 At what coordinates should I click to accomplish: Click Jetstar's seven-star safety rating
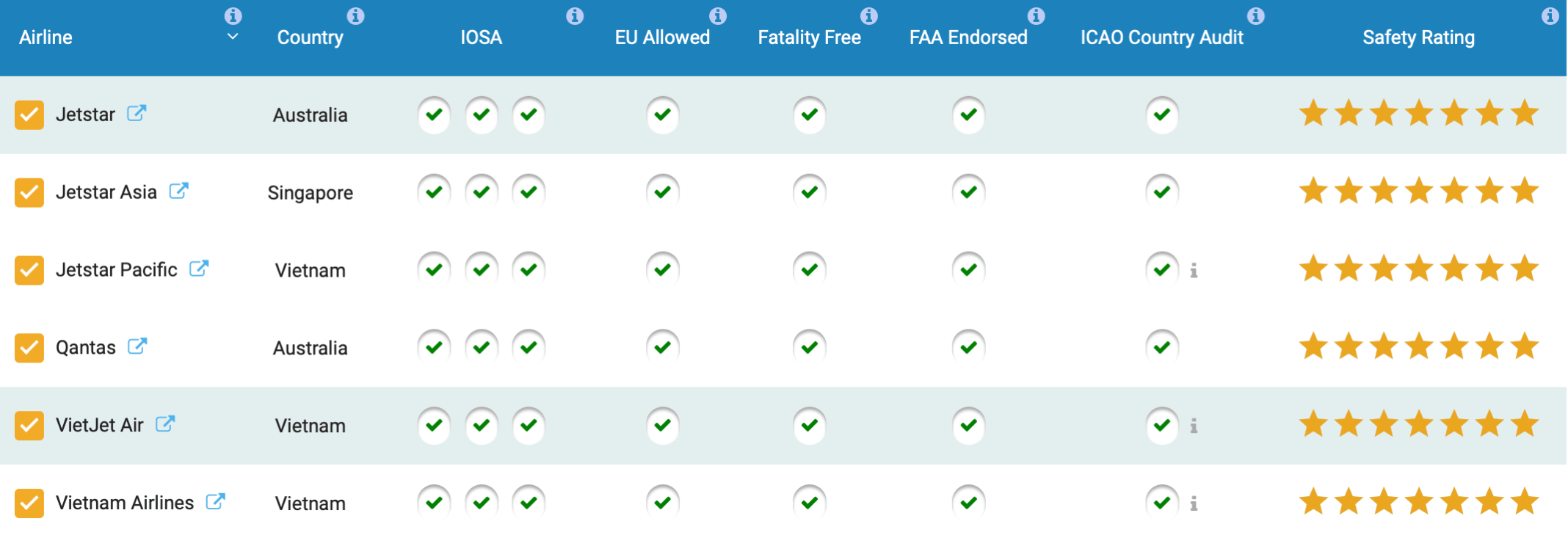click(1418, 114)
